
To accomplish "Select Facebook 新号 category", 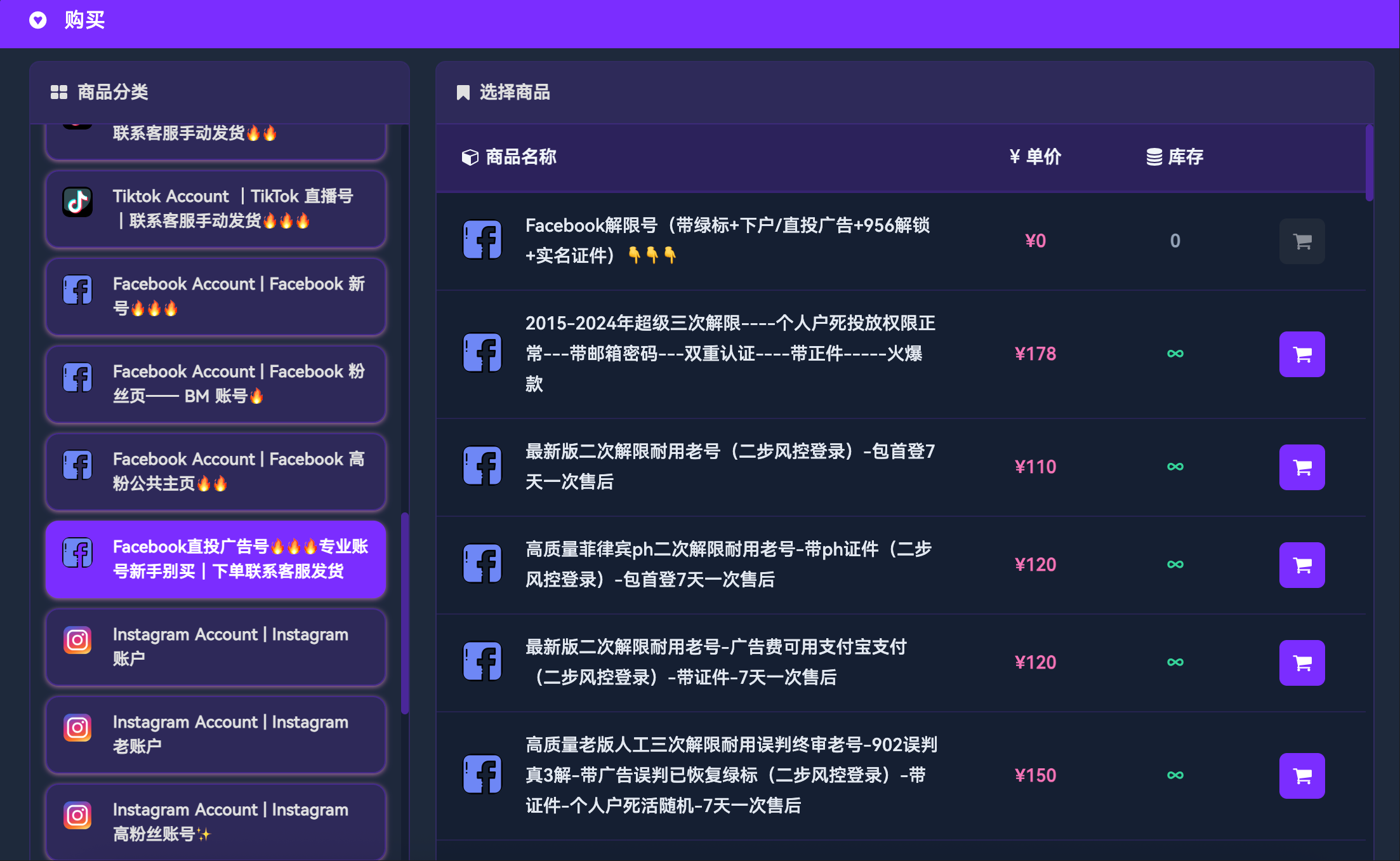I will pos(216,296).
